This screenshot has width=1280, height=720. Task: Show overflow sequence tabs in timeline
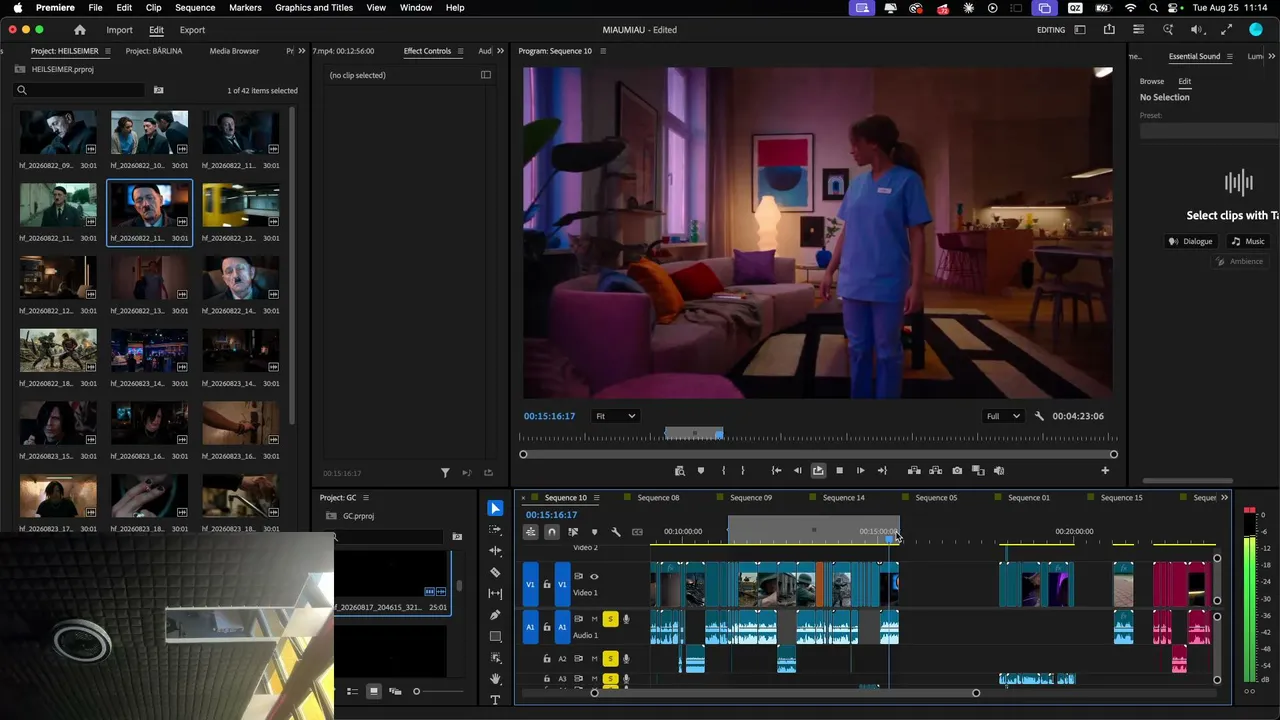click(1224, 498)
